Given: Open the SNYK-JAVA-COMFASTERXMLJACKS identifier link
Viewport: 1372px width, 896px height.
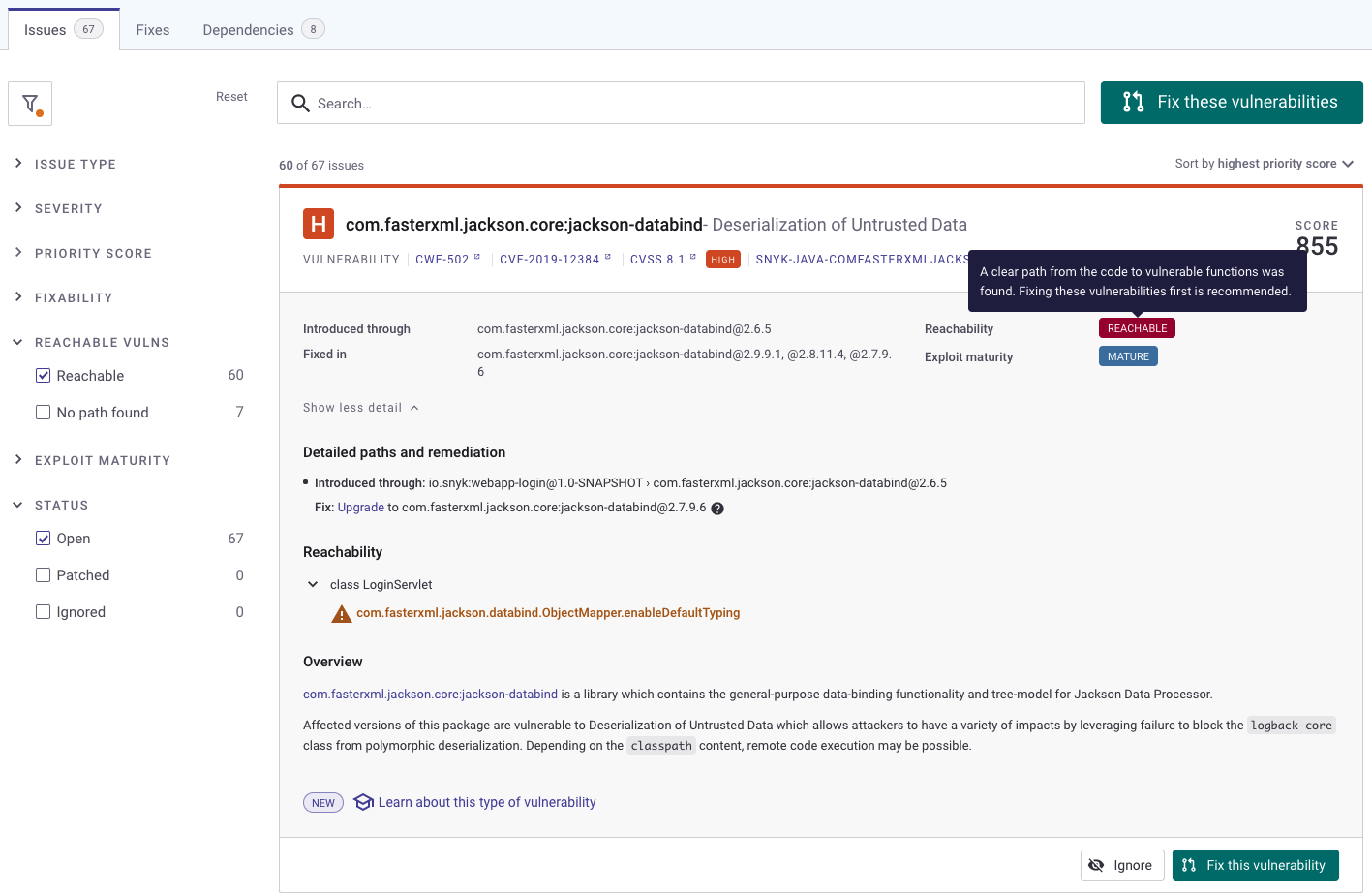Looking at the screenshot, I should tap(862, 260).
